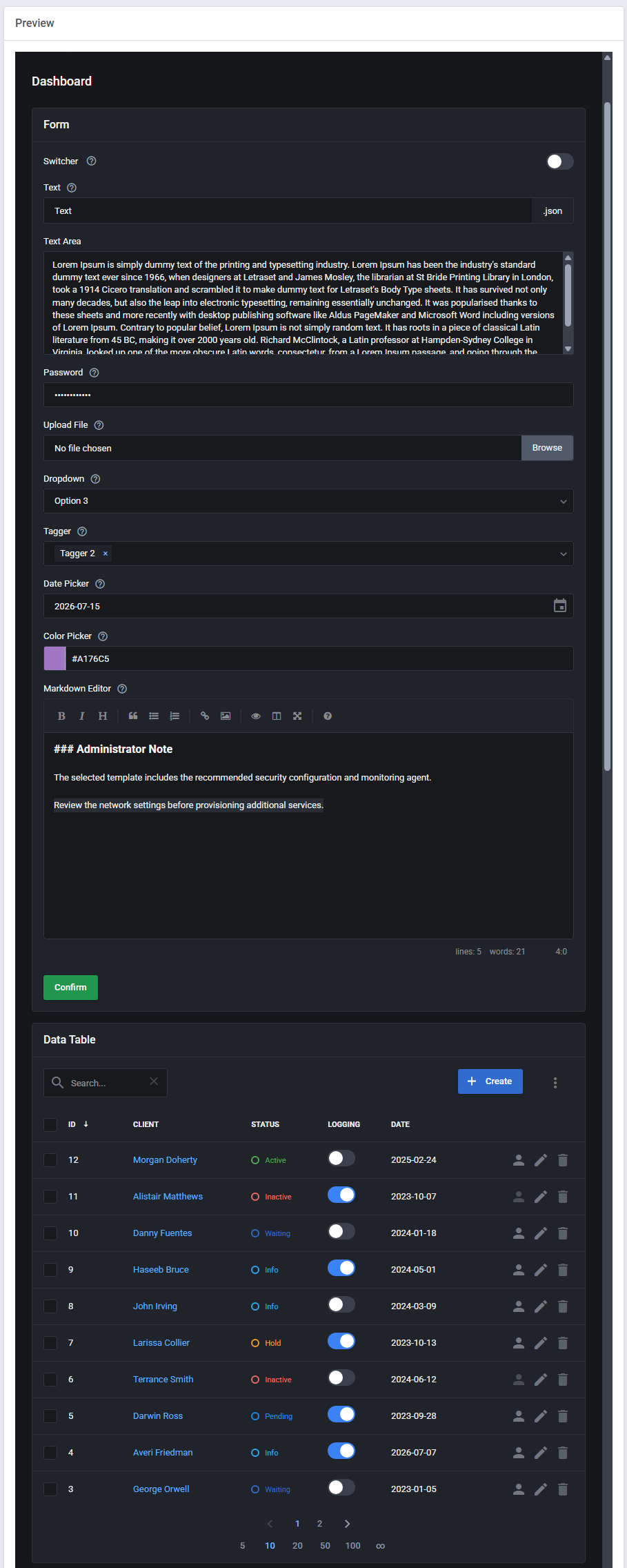627x1568 pixels.
Task: Clear the table search field
Action: (x=154, y=1081)
